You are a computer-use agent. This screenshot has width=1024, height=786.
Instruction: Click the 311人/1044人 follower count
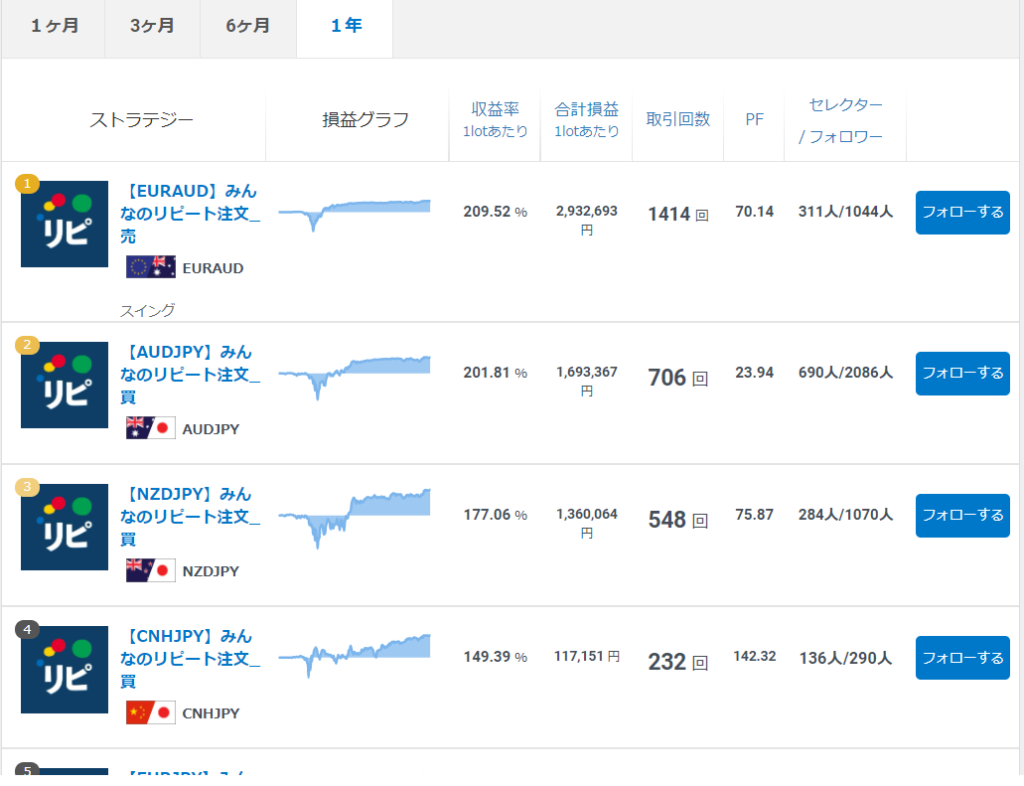tap(845, 212)
